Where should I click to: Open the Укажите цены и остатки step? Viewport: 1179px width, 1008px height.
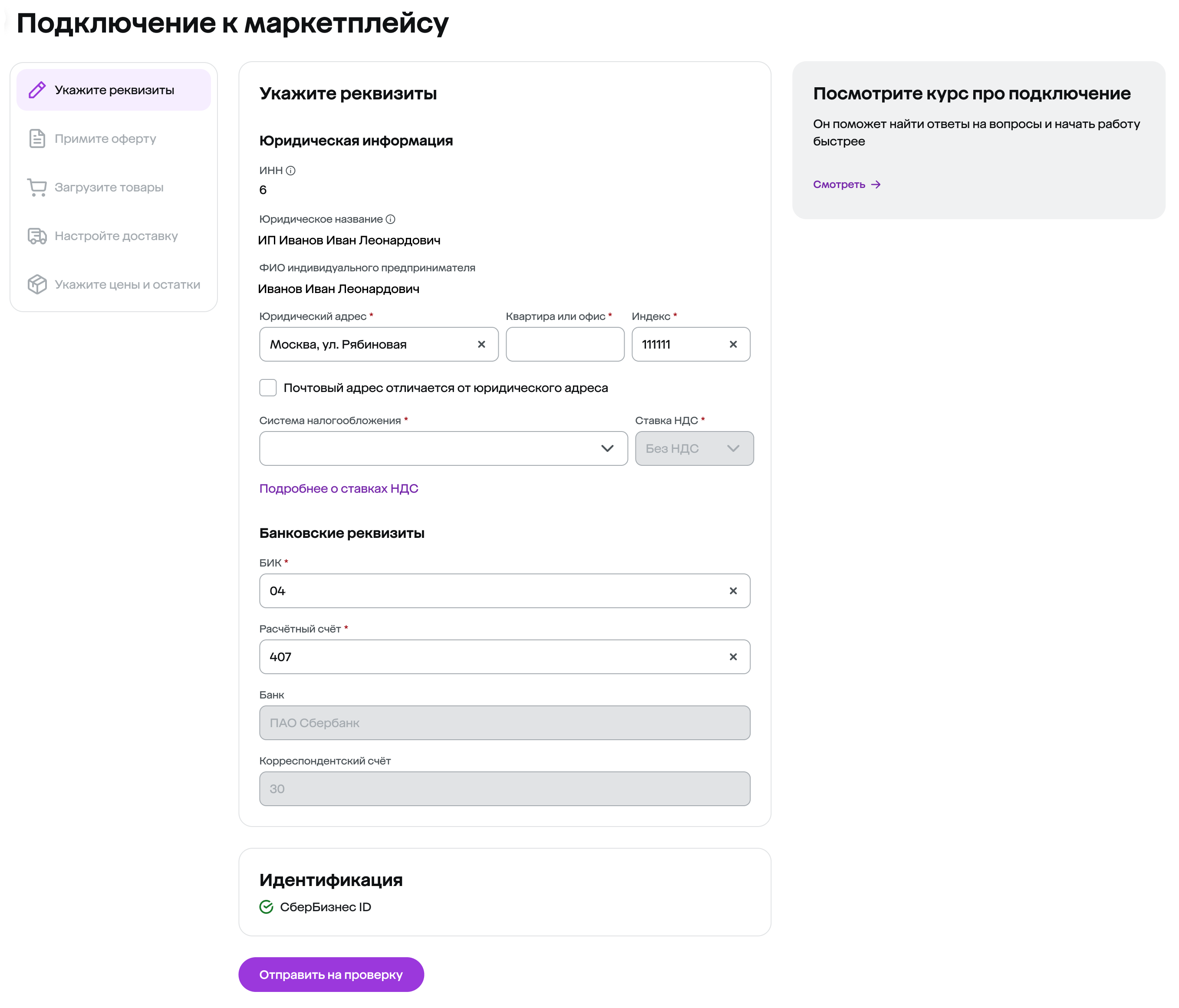[127, 285]
